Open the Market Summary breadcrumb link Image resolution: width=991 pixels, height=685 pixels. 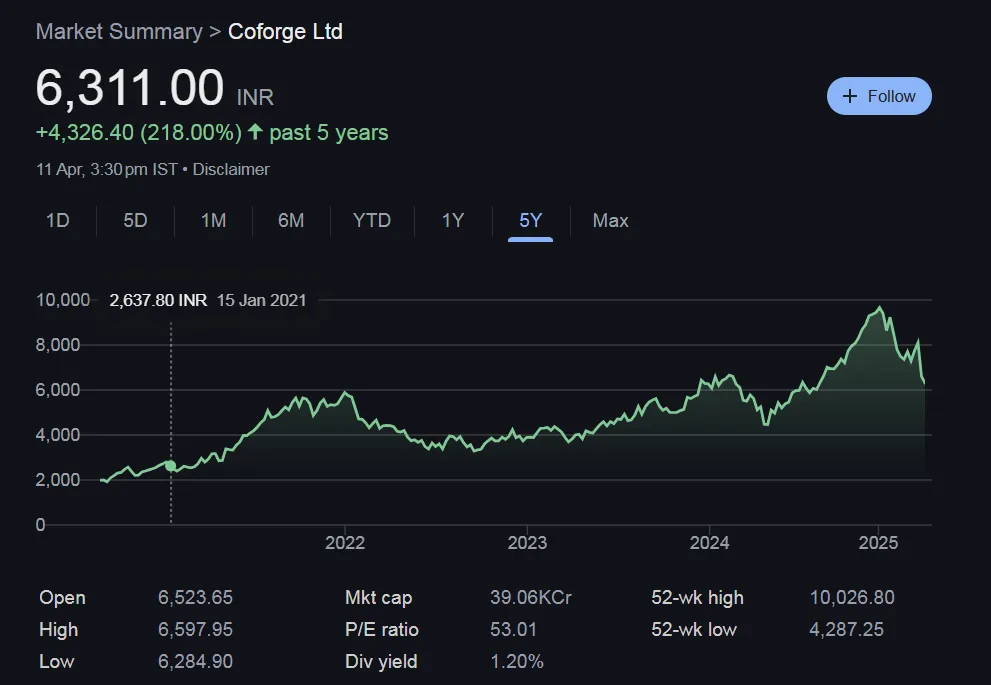(x=119, y=32)
